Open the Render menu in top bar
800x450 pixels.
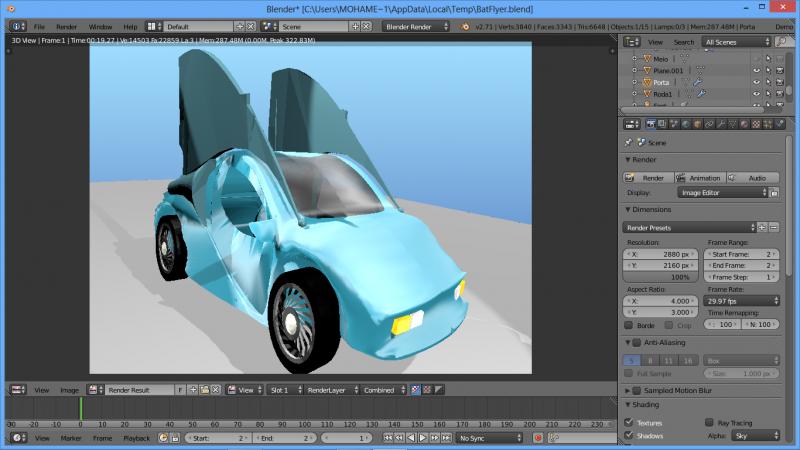point(67,26)
